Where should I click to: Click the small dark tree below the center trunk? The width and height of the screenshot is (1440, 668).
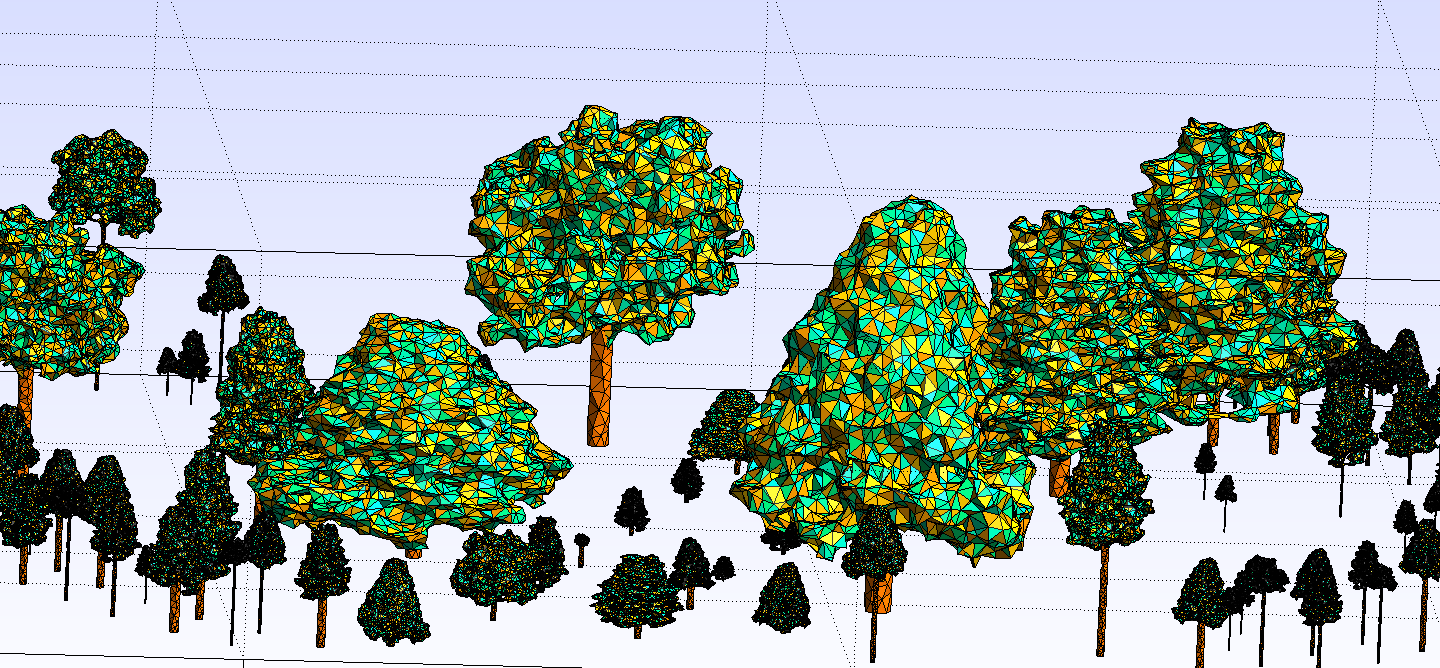point(631,510)
